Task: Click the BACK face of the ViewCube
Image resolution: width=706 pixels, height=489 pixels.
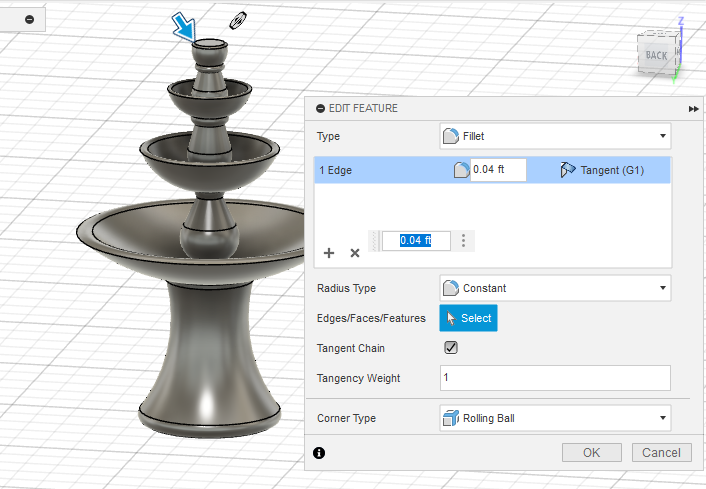Action: click(x=656, y=55)
